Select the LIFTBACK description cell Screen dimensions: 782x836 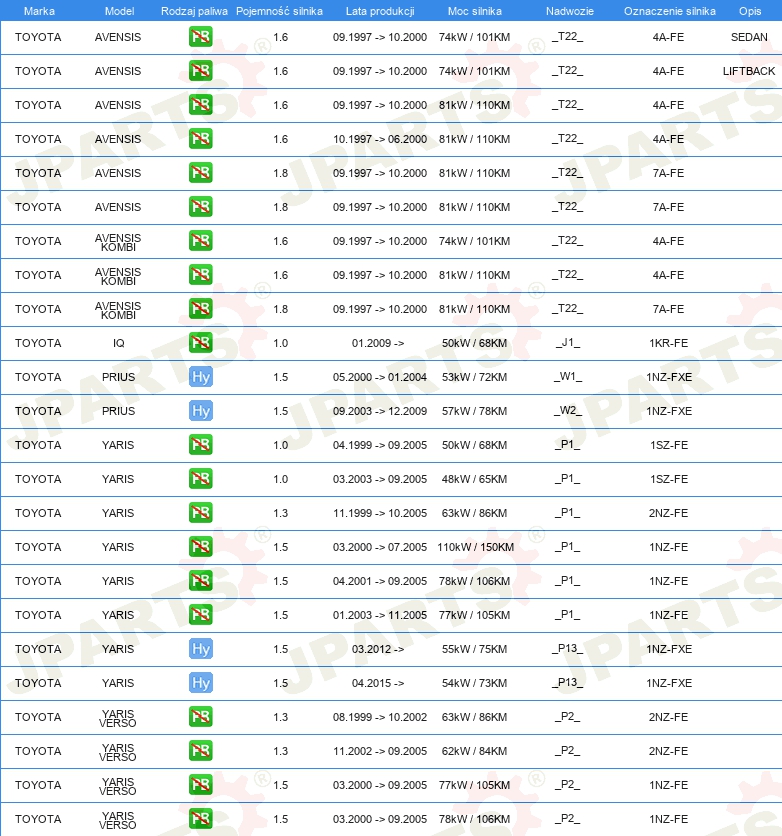point(749,71)
